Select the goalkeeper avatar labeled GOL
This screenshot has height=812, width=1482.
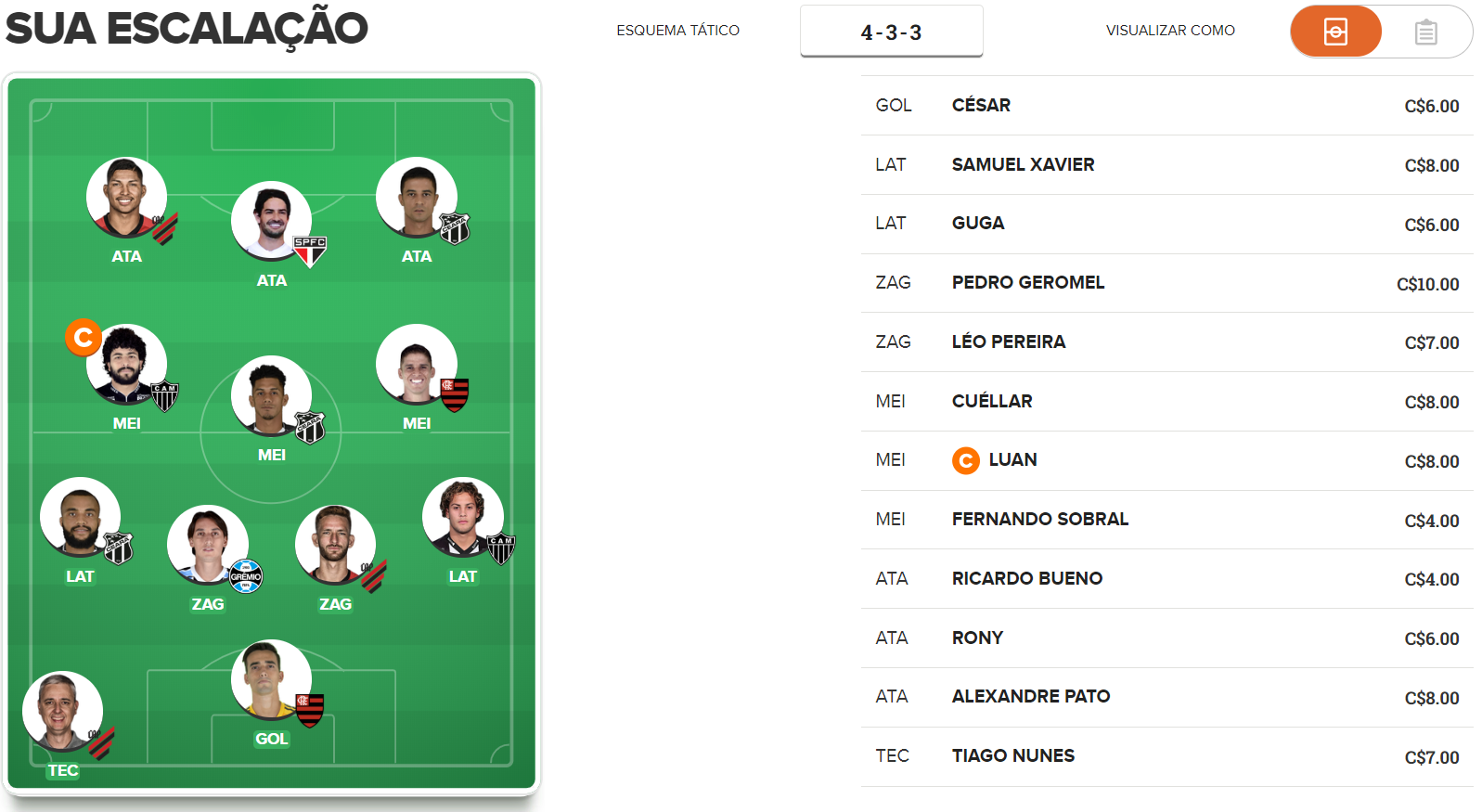[271, 679]
